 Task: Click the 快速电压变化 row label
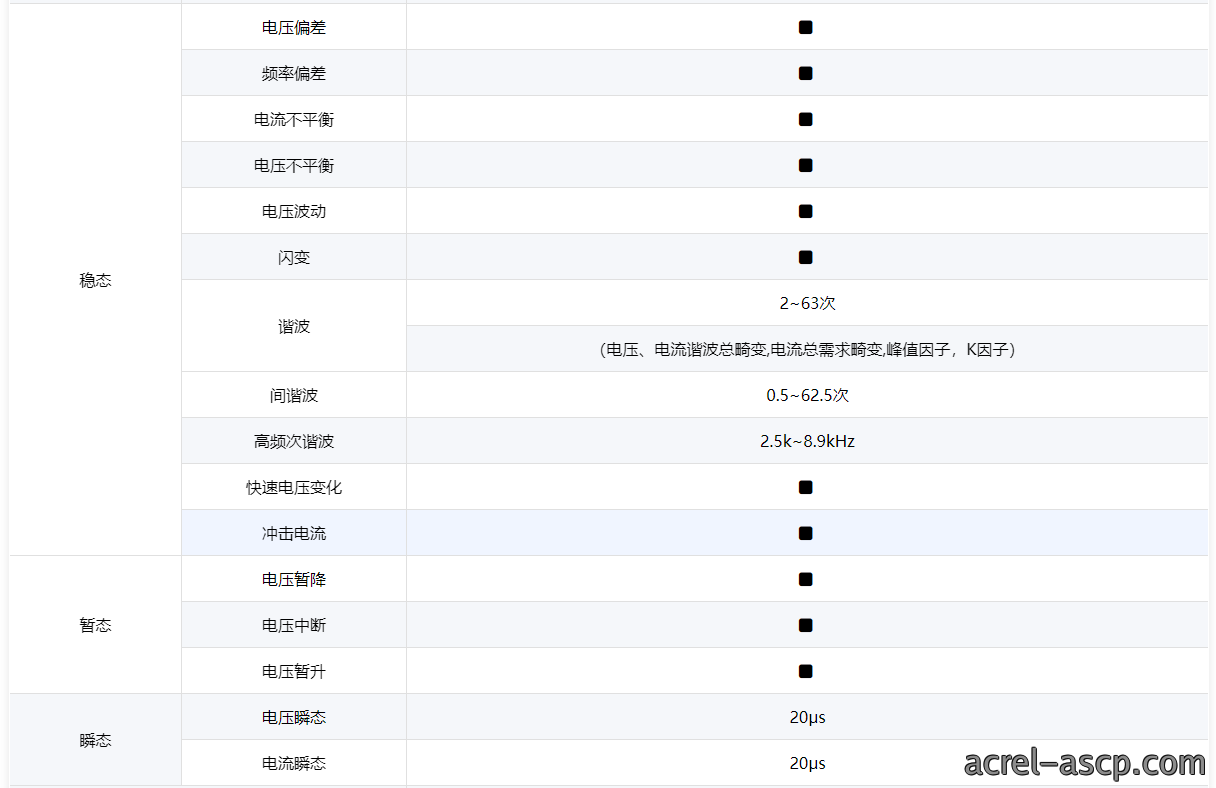294,487
